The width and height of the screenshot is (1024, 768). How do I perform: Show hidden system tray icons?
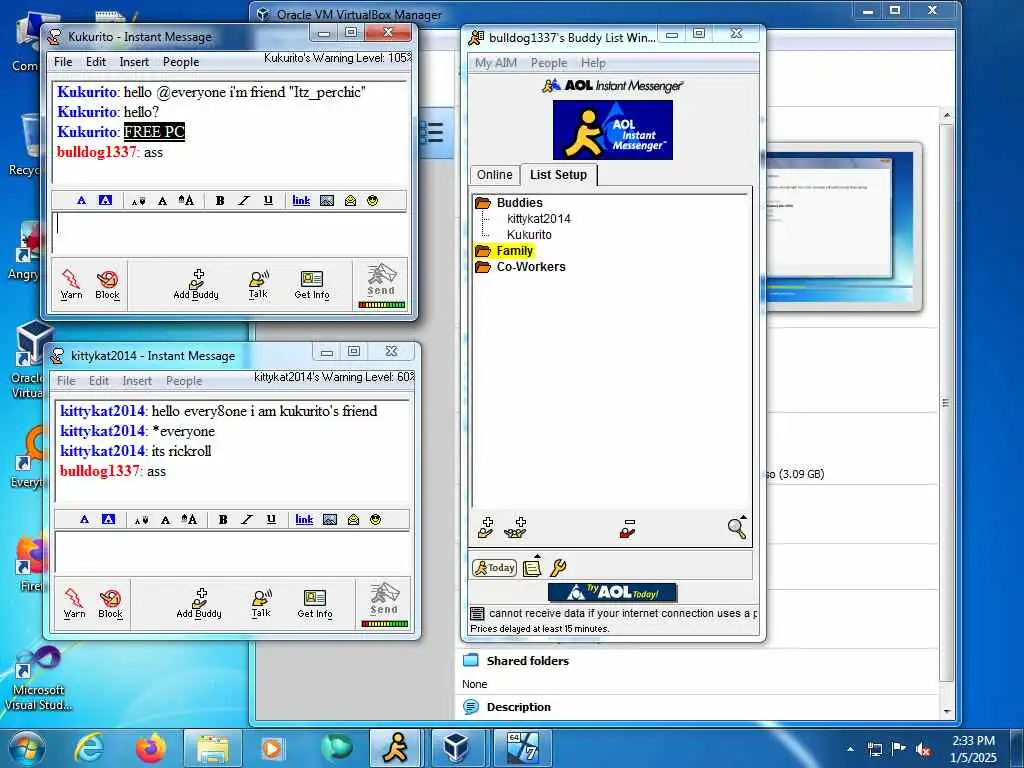[x=850, y=749]
